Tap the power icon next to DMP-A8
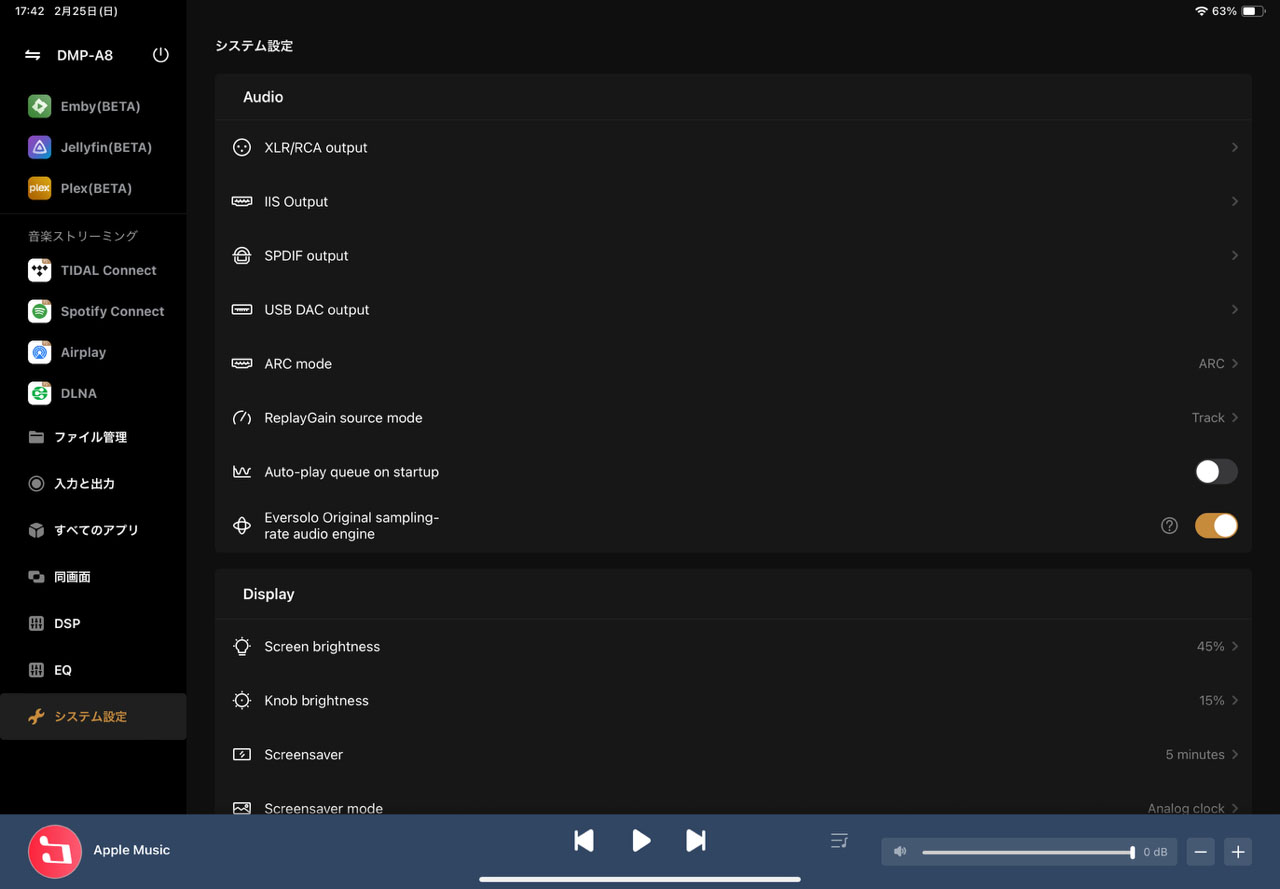 coord(160,55)
